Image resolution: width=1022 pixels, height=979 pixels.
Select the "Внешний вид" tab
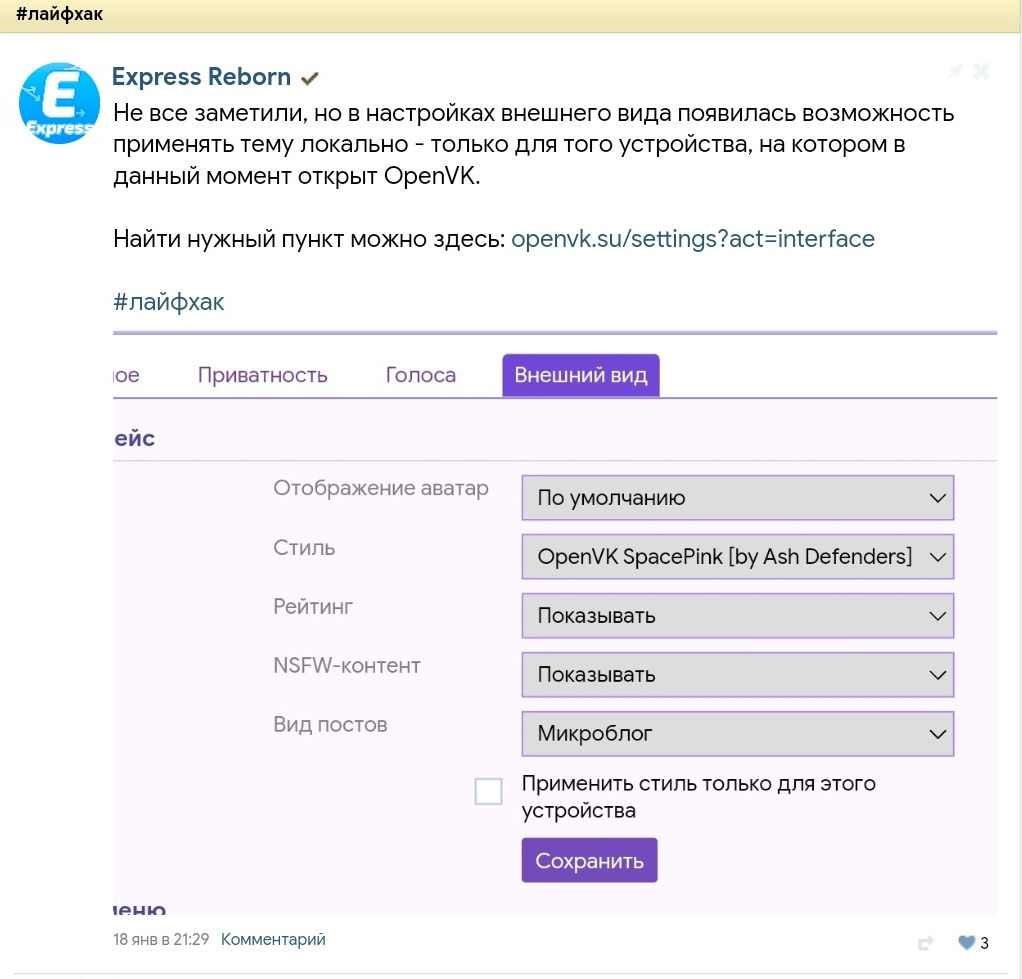(580, 376)
